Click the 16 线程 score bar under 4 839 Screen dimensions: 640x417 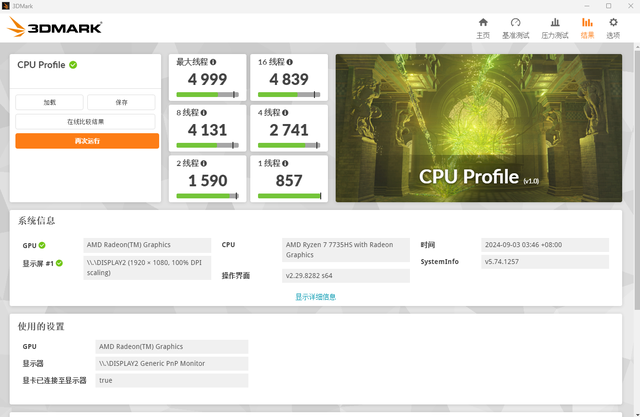[x=289, y=95]
